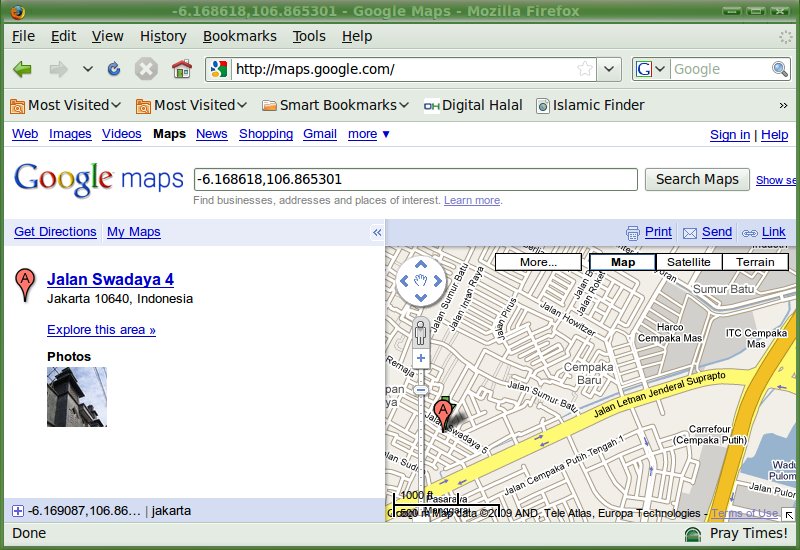
Task: Click the green Back arrow button
Action: [23, 69]
